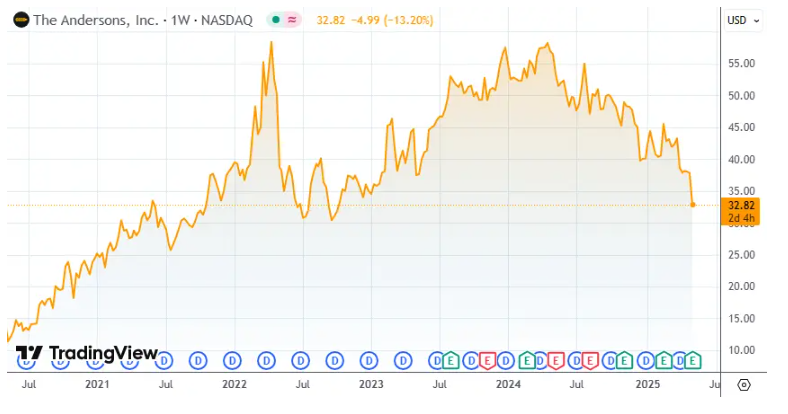Open the green earnings marker after July 2023
Viewport: 788px width, 414px height.
(451, 360)
